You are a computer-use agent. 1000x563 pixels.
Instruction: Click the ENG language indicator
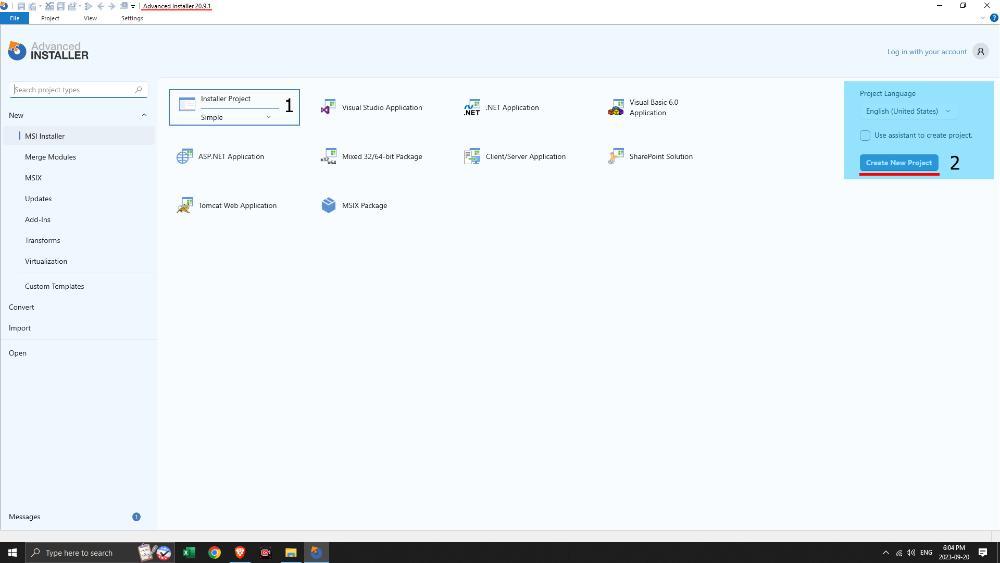(926, 553)
